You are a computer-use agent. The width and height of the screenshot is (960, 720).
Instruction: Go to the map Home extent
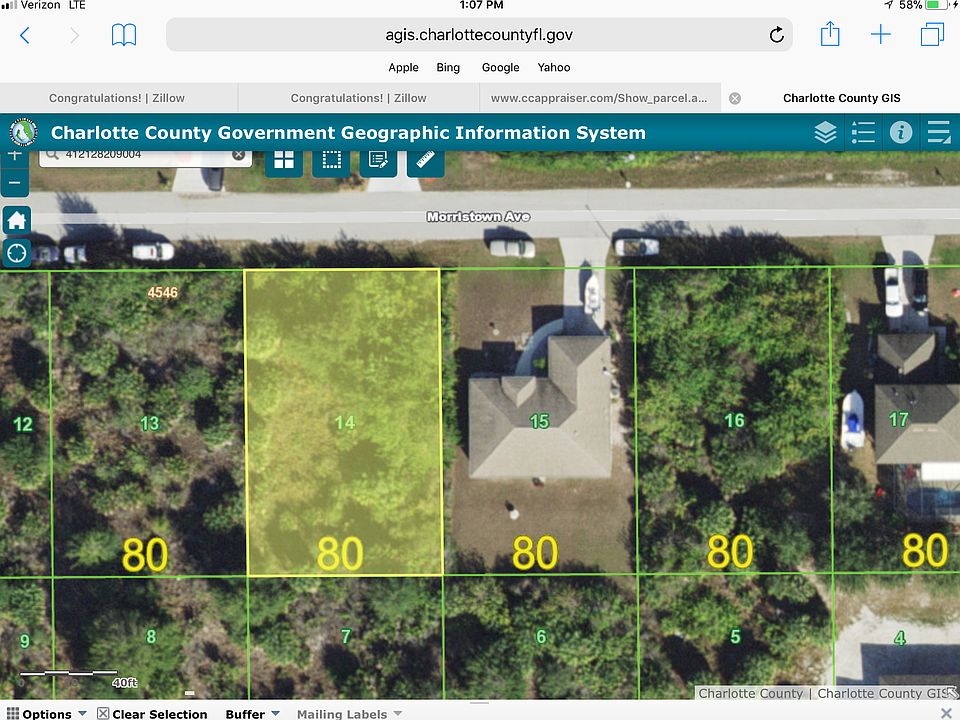[x=17, y=220]
